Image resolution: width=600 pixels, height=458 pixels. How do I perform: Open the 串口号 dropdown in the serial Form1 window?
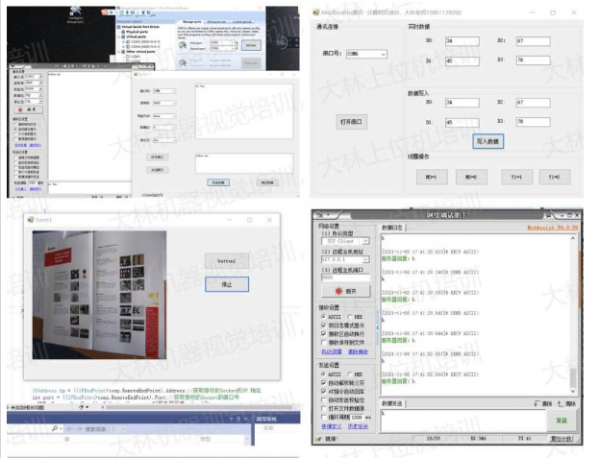pyautogui.click(x=165, y=91)
